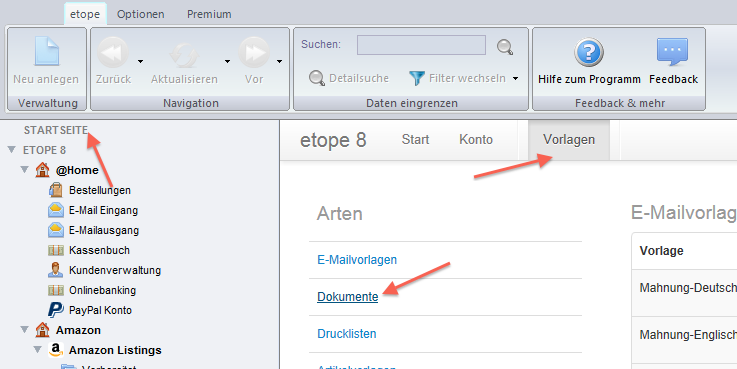Viewport: 737px width, 369px height.
Task: Click the Feedback speech bubble icon
Action: tap(672, 52)
